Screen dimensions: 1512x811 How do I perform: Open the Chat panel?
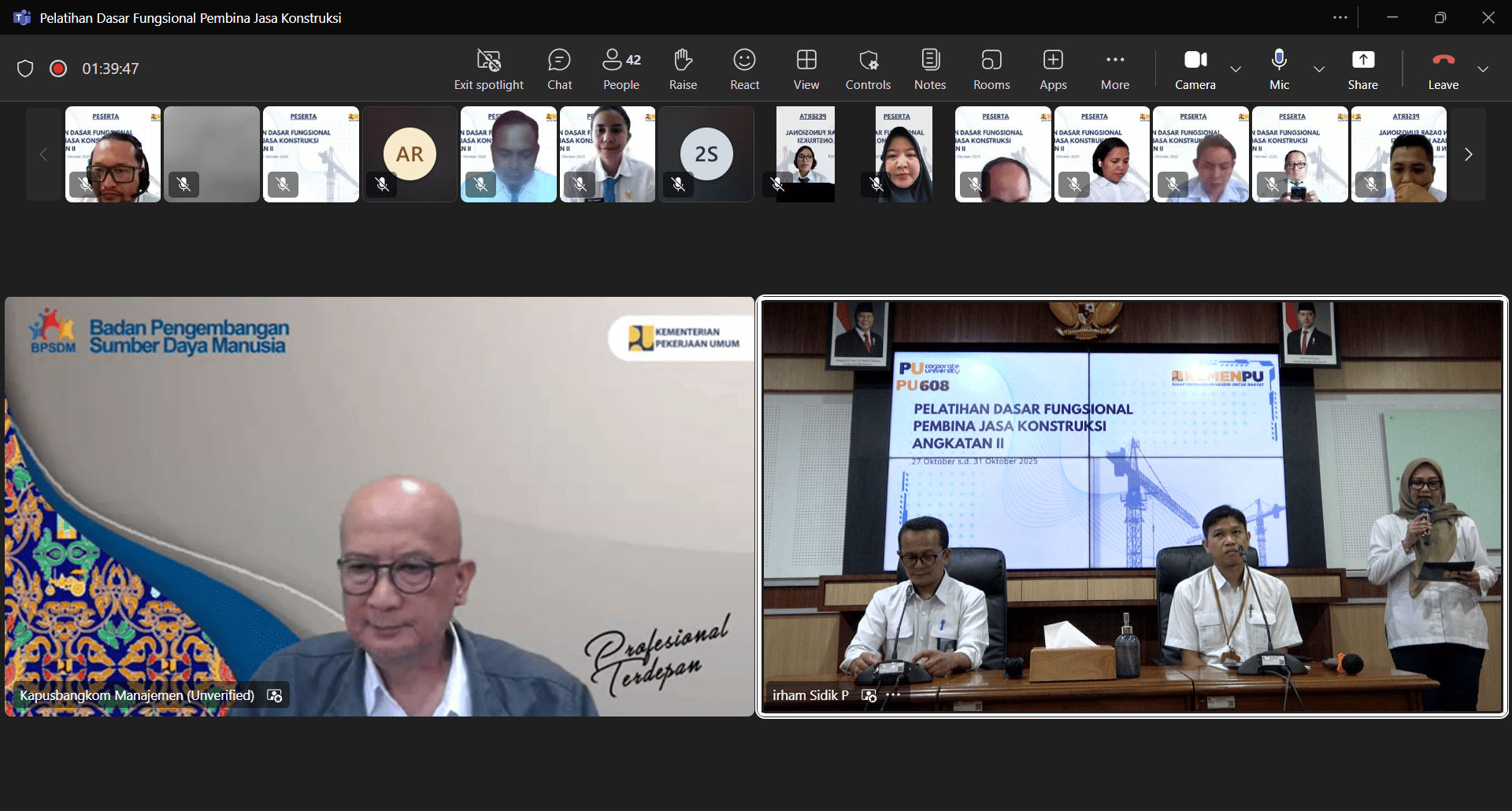pos(559,69)
